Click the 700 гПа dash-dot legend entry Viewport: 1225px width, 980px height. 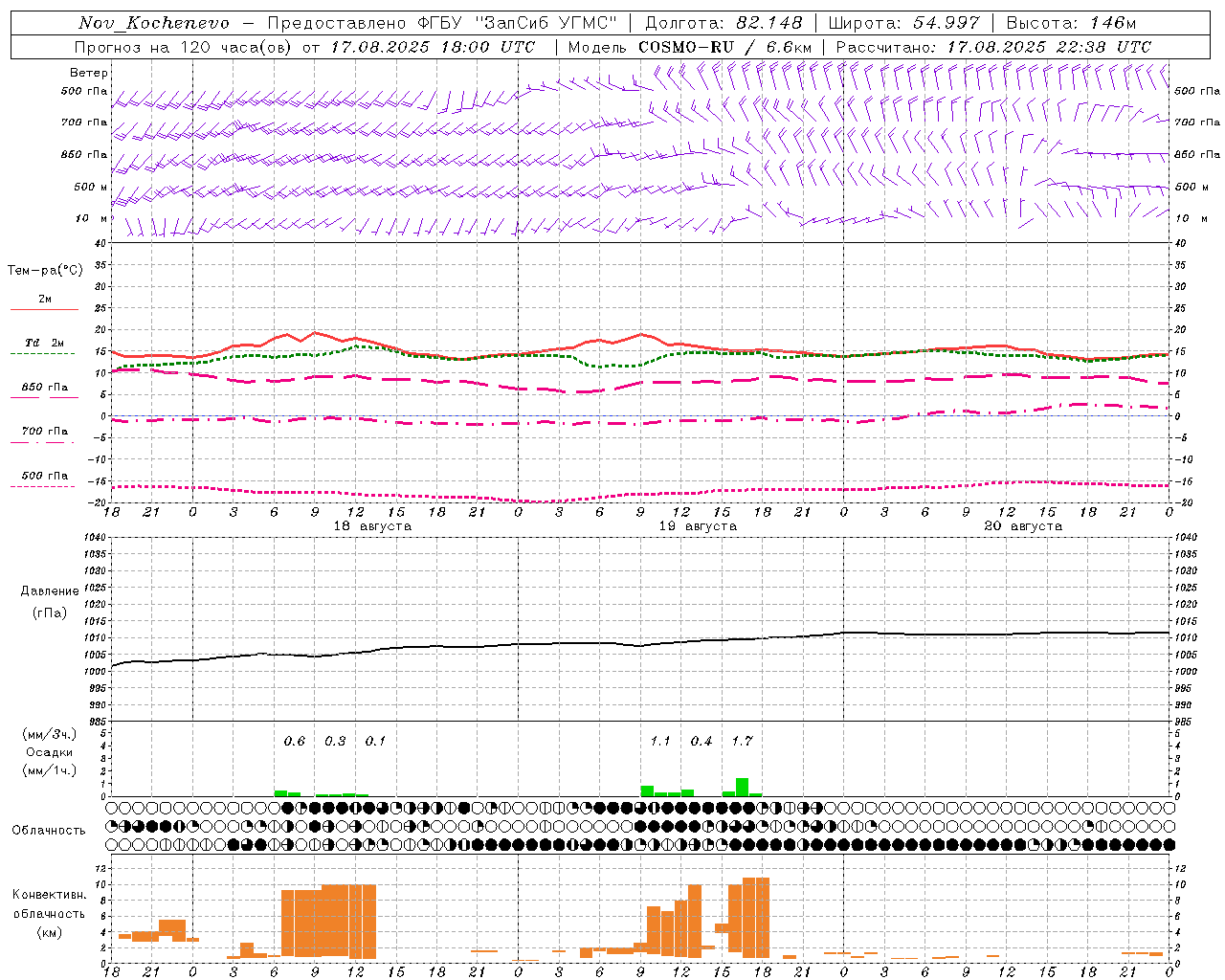[x=44, y=432]
